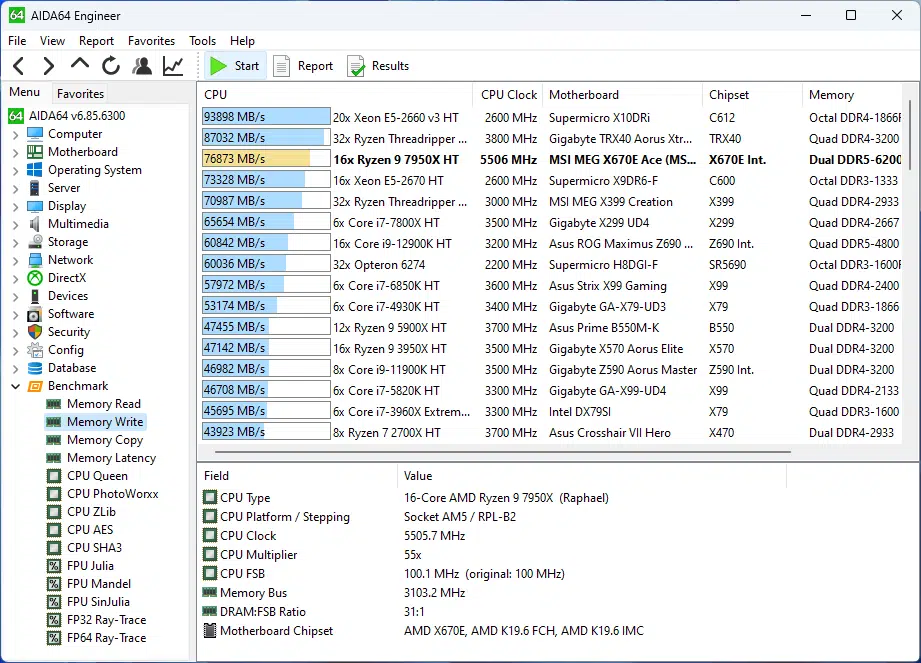
Task: Open the Favorites menu
Action: (152, 41)
